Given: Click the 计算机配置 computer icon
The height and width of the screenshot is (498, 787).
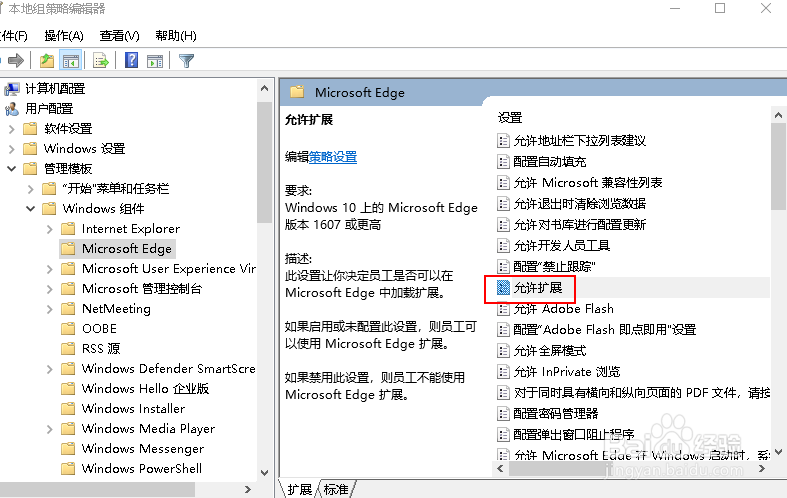Looking at the screenshot, I should 12,89.
